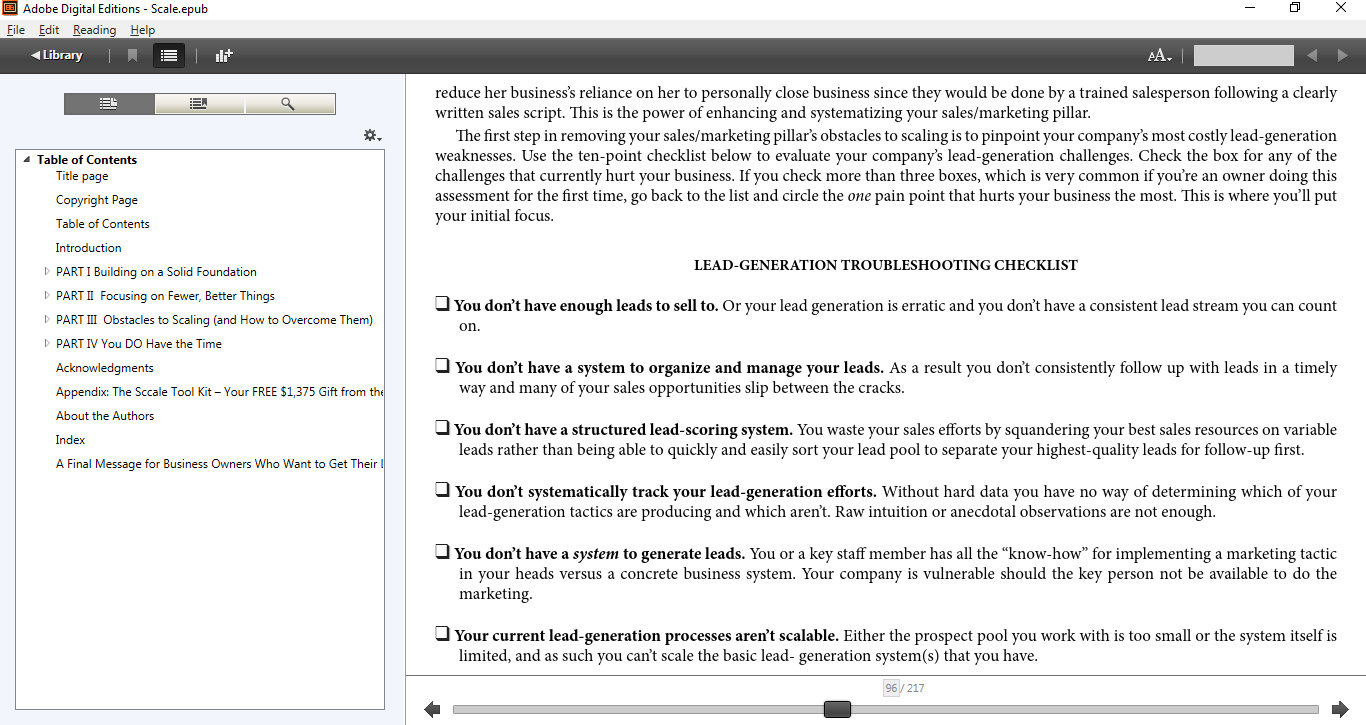Go to next page using bottom right arrow
The image size is (1366, 725).
coord(1340,709)
